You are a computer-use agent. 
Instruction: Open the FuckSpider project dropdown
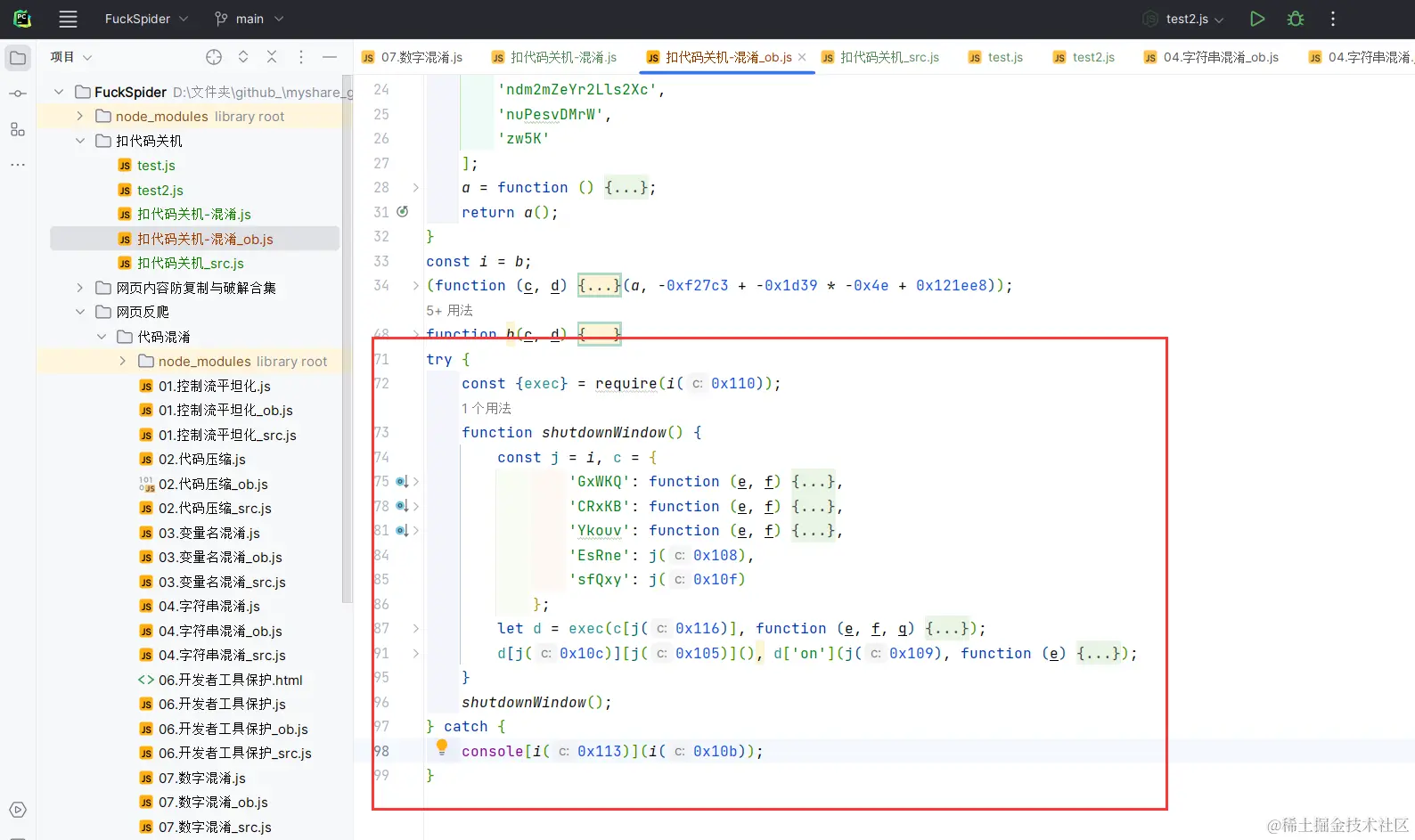pyautogui.click(x=146, y=19)
